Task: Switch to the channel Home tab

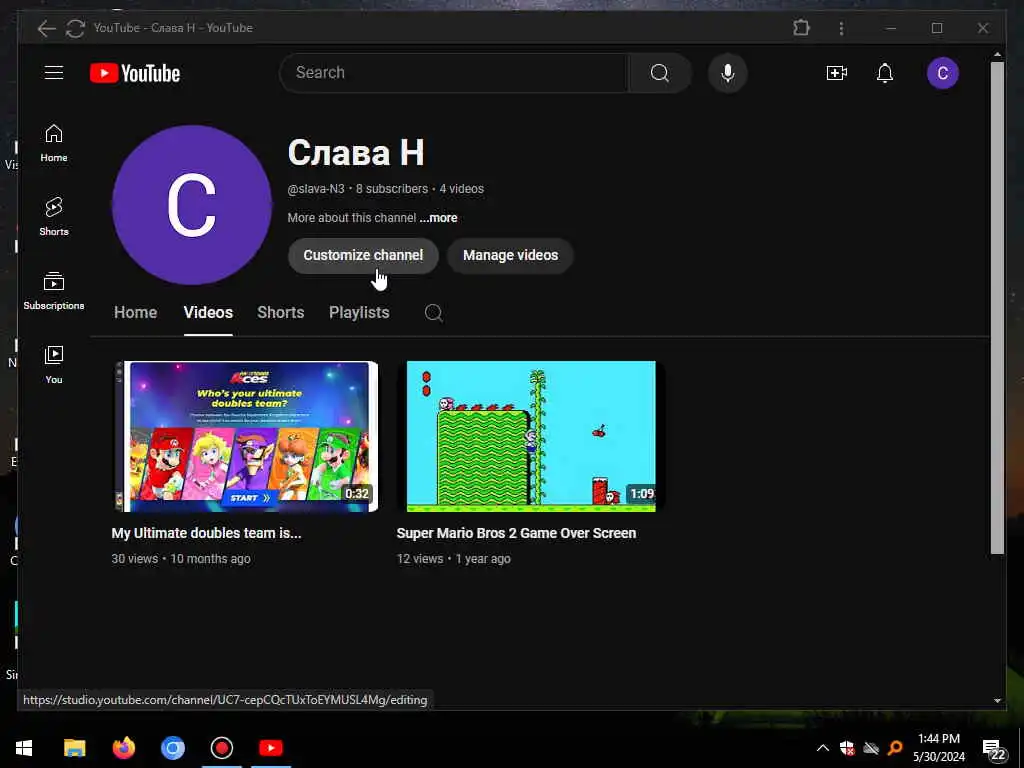Action: coord(135,313)
